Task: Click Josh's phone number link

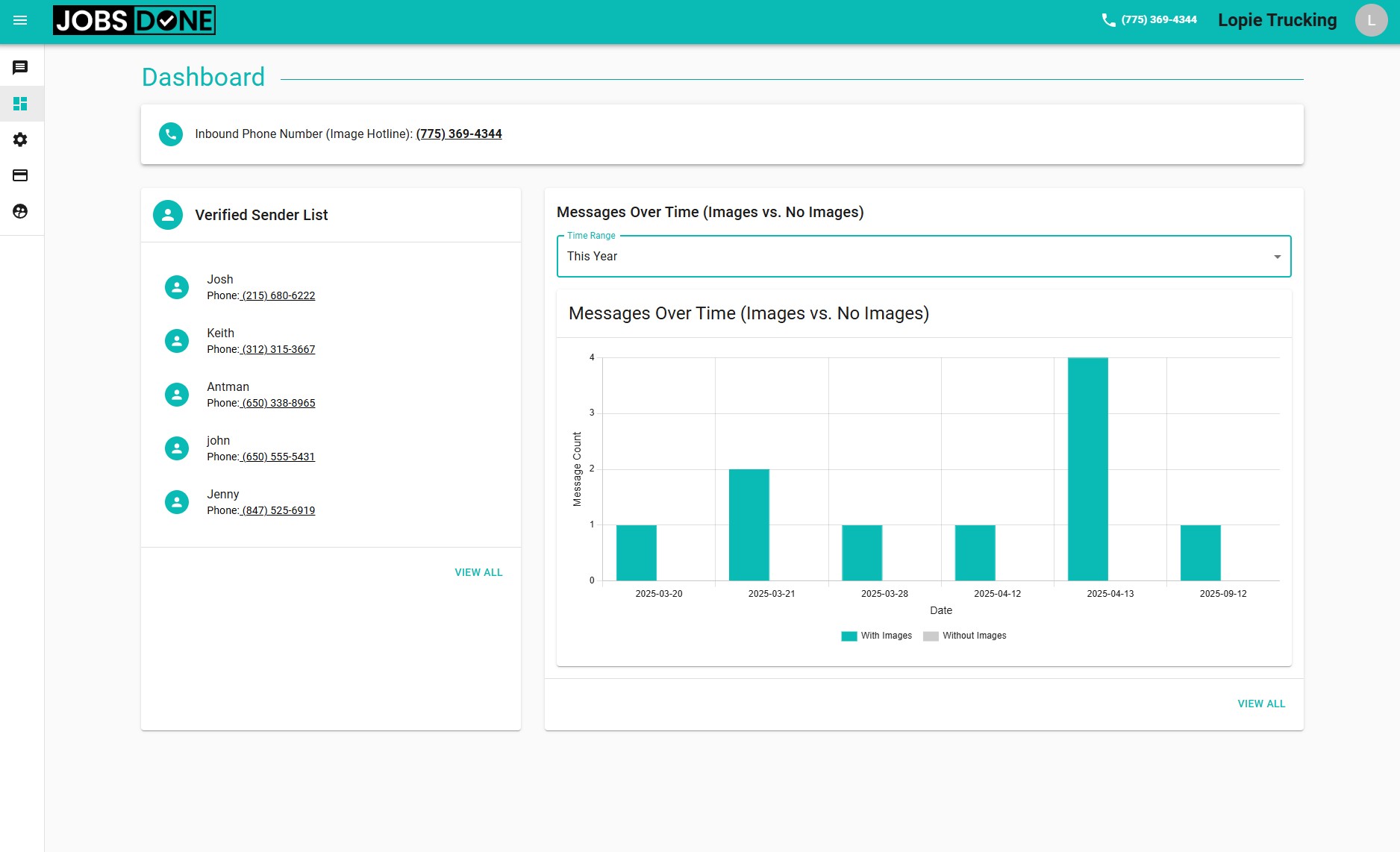Action: [278, 296]
